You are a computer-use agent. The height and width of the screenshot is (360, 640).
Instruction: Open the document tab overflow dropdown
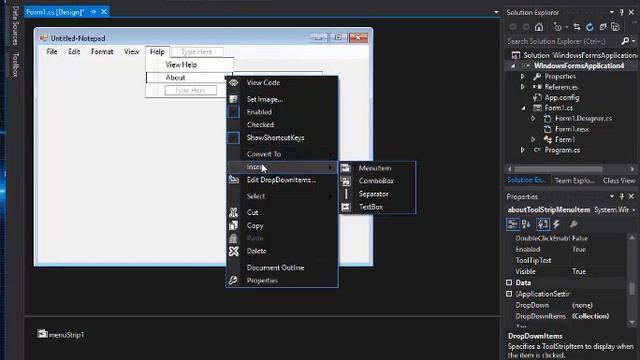tap(496, 12)
